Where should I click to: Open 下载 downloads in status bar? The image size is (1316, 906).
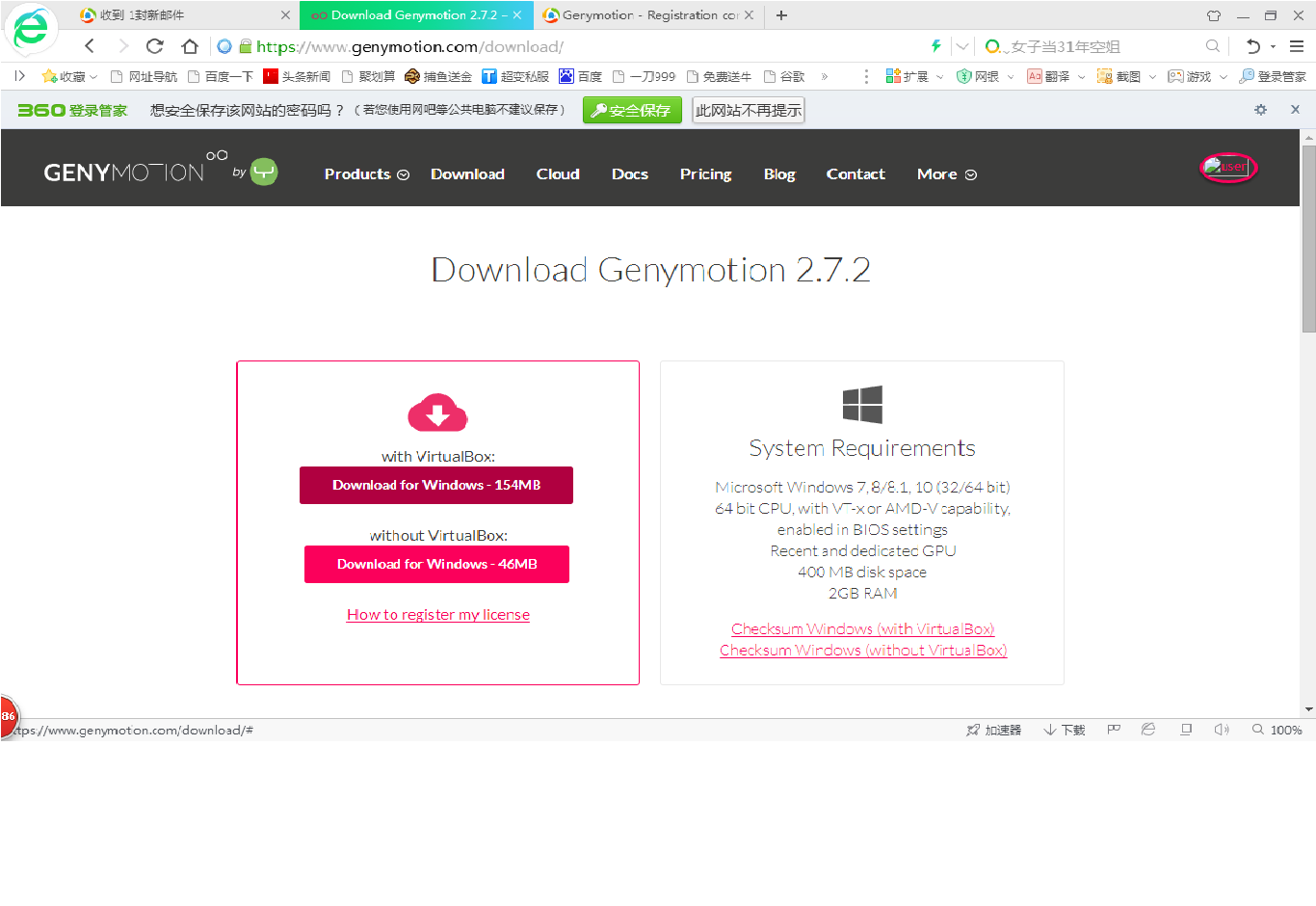pyautogui.click(x=1065, y=730)
